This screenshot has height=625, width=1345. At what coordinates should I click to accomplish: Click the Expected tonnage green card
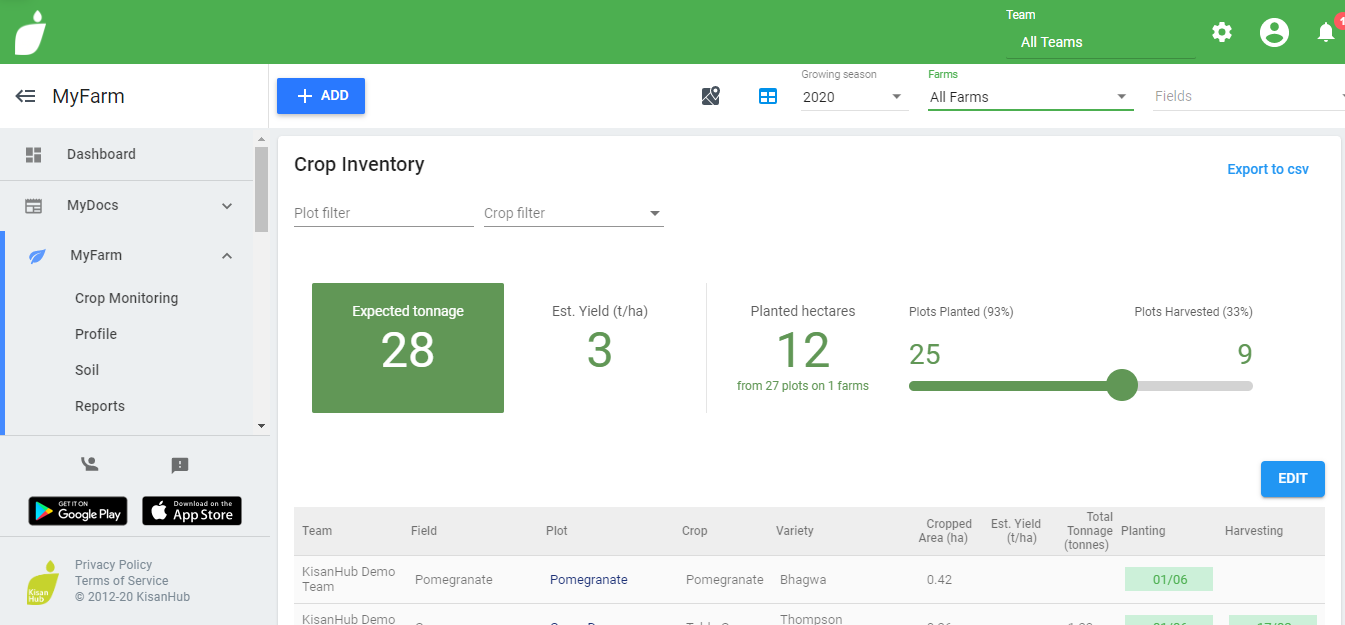point(408,348)
